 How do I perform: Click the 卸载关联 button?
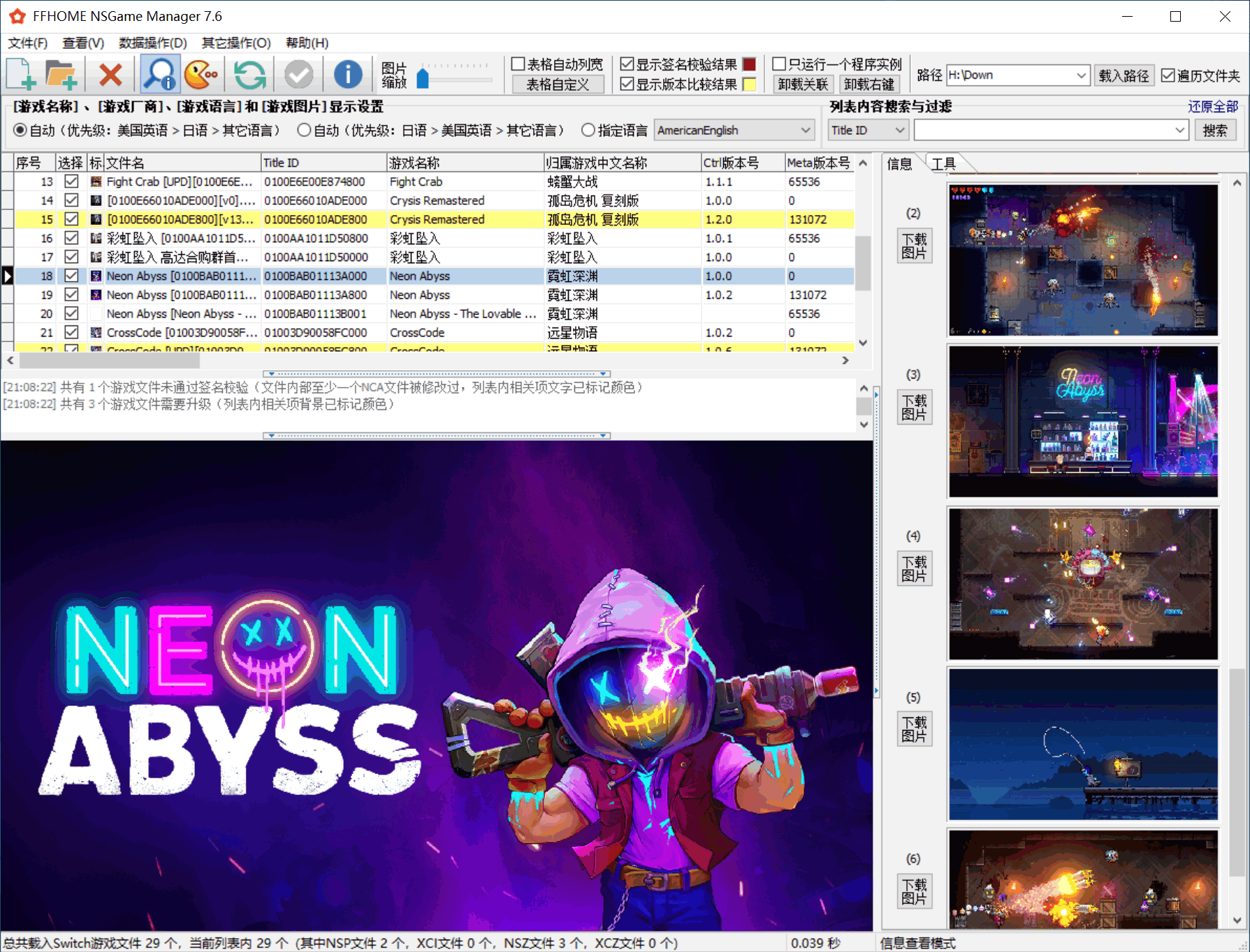803,85
